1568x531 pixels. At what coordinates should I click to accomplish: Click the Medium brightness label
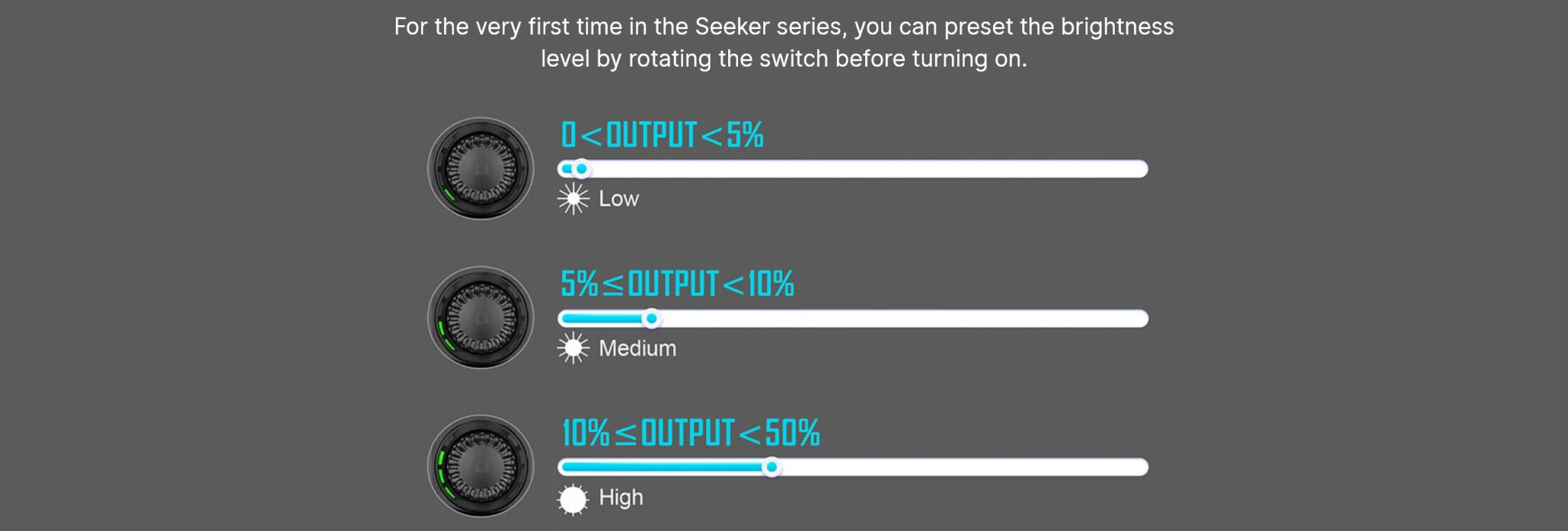(x=637, y=348)
